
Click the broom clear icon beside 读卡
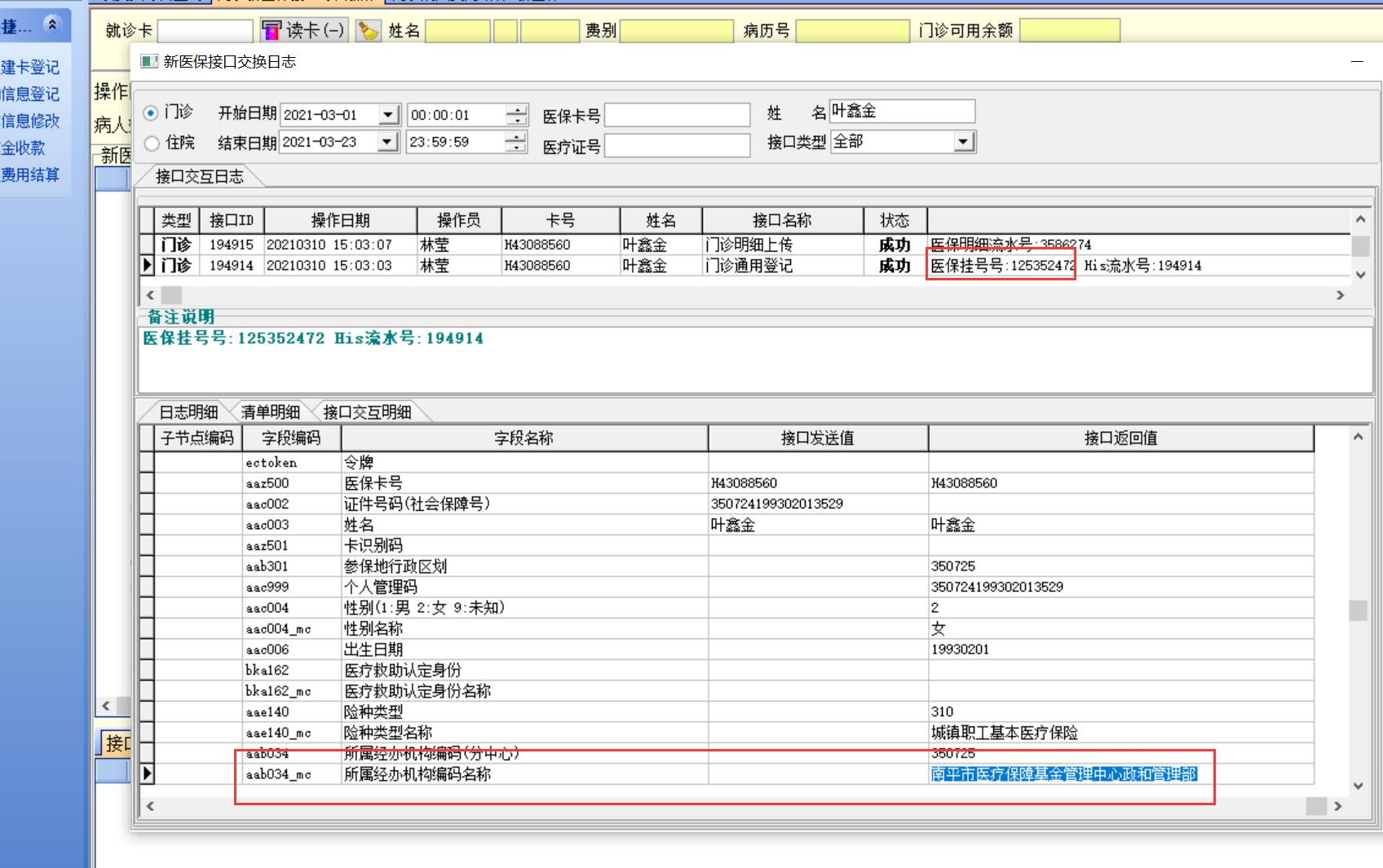pyautogui.click(x=369, y=31)
